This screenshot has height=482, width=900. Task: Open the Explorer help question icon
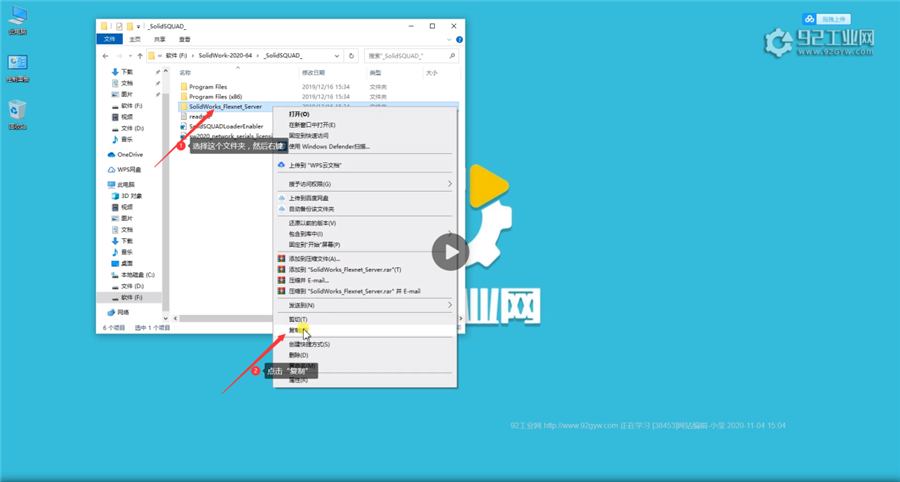point(459,40)
